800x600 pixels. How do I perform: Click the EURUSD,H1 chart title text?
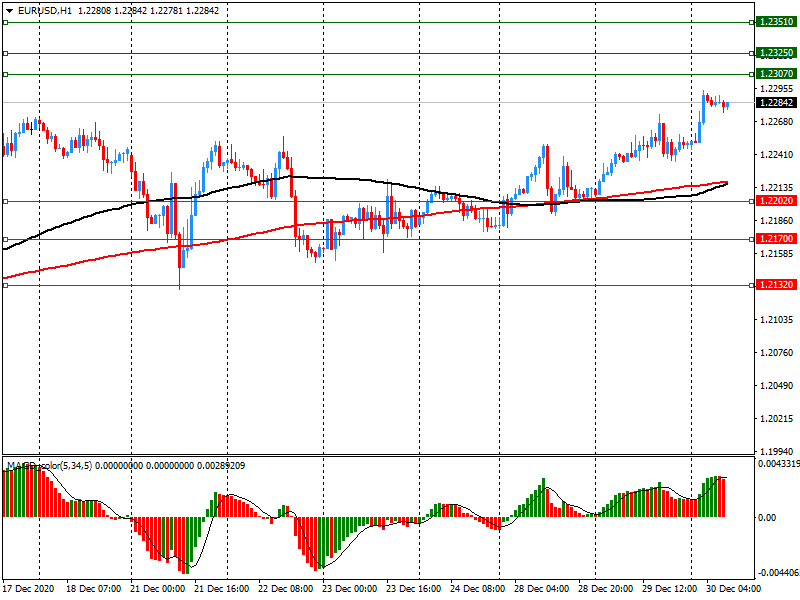tap(45, 10)
